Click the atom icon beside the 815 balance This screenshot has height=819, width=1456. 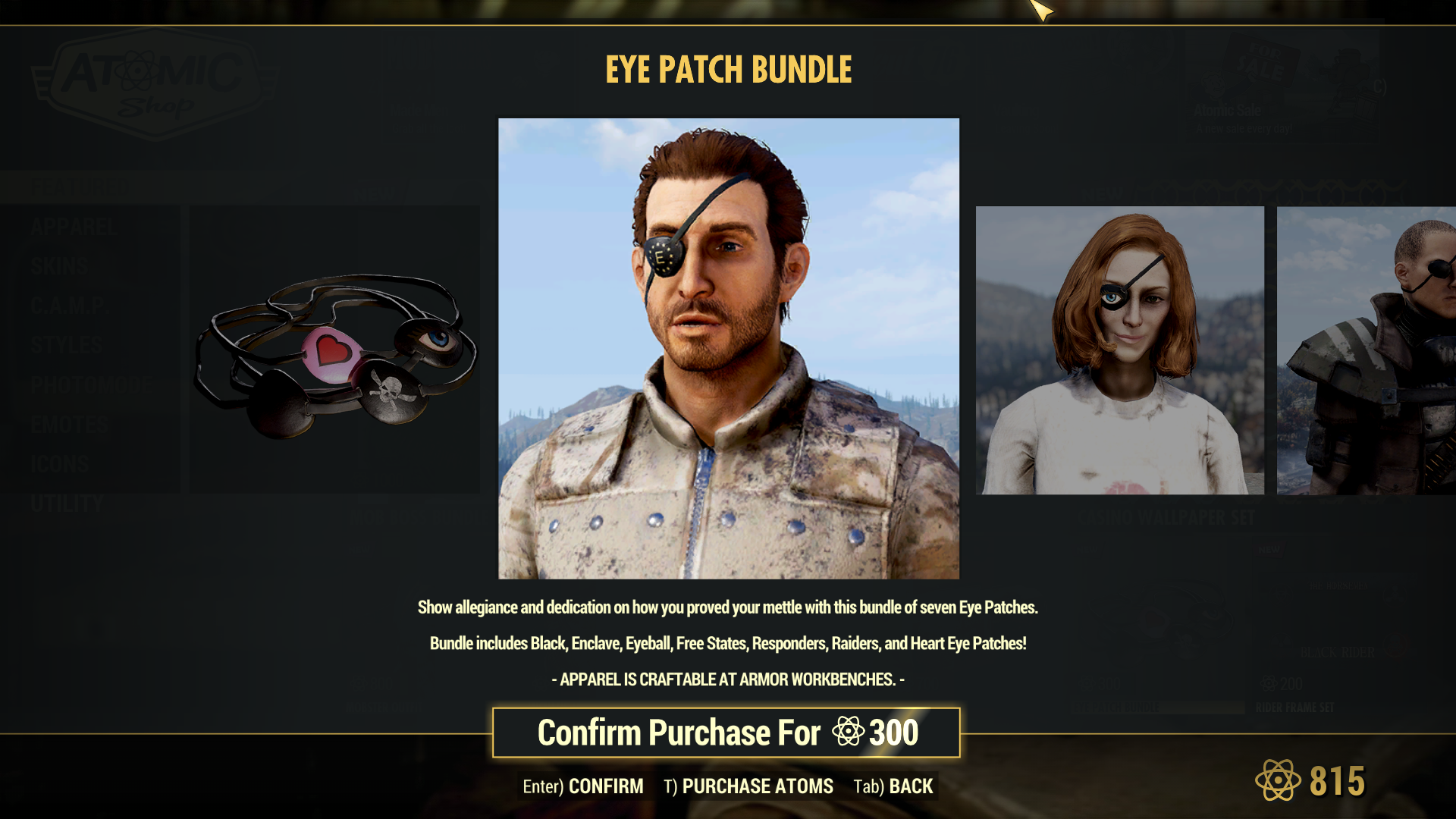coord(1278,780)
